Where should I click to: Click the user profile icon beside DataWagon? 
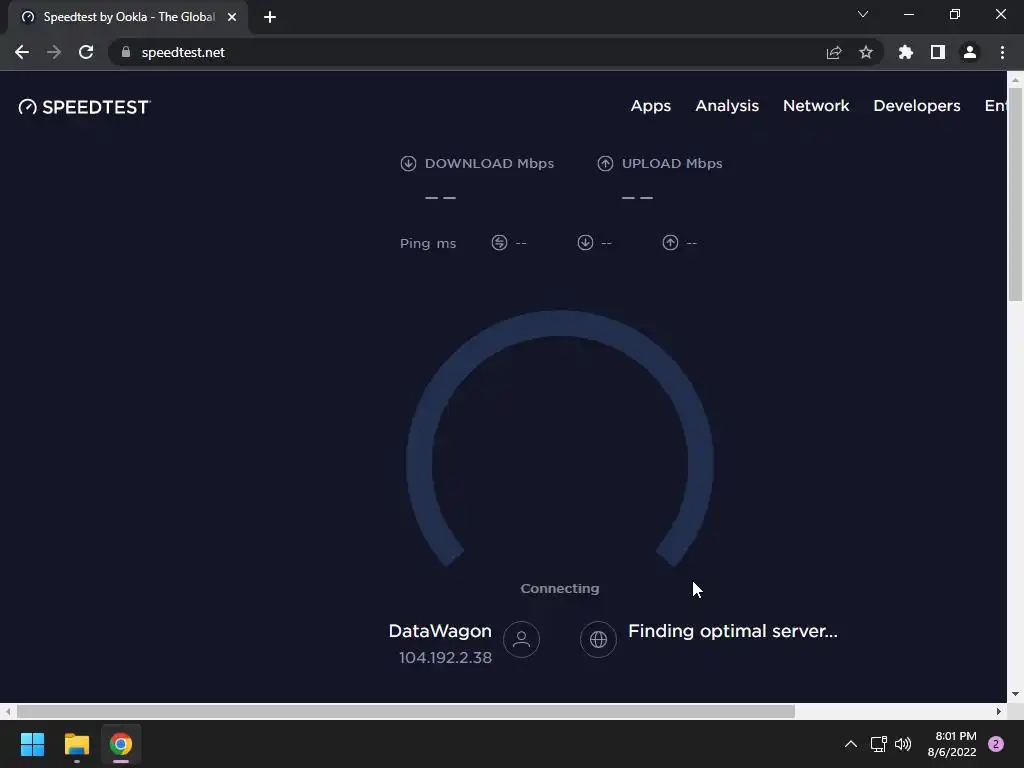(521, 639)
